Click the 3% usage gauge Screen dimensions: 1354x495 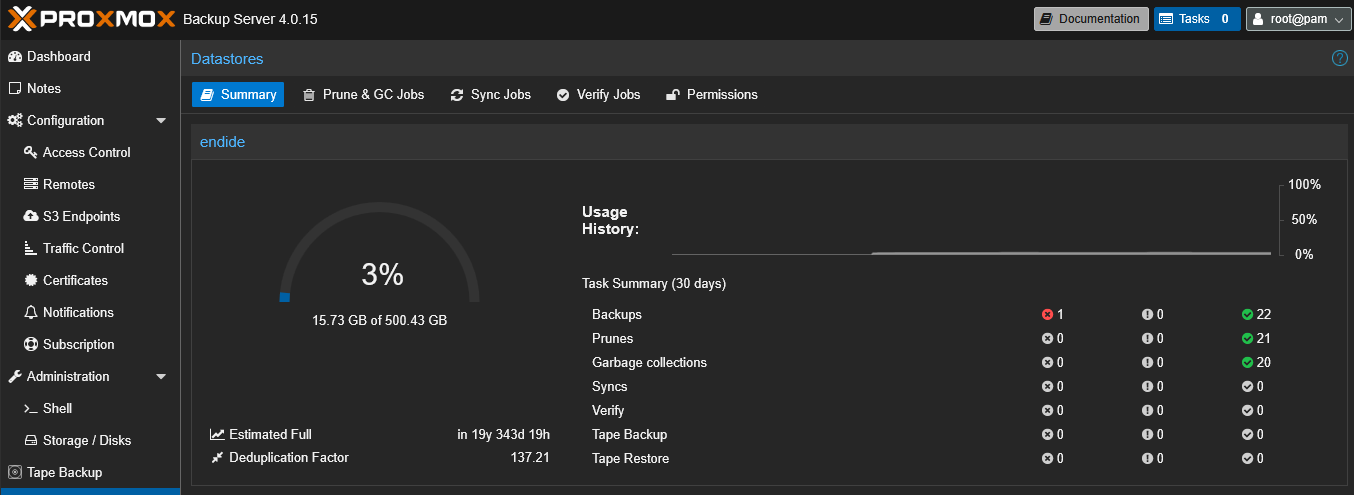[380, 273]
